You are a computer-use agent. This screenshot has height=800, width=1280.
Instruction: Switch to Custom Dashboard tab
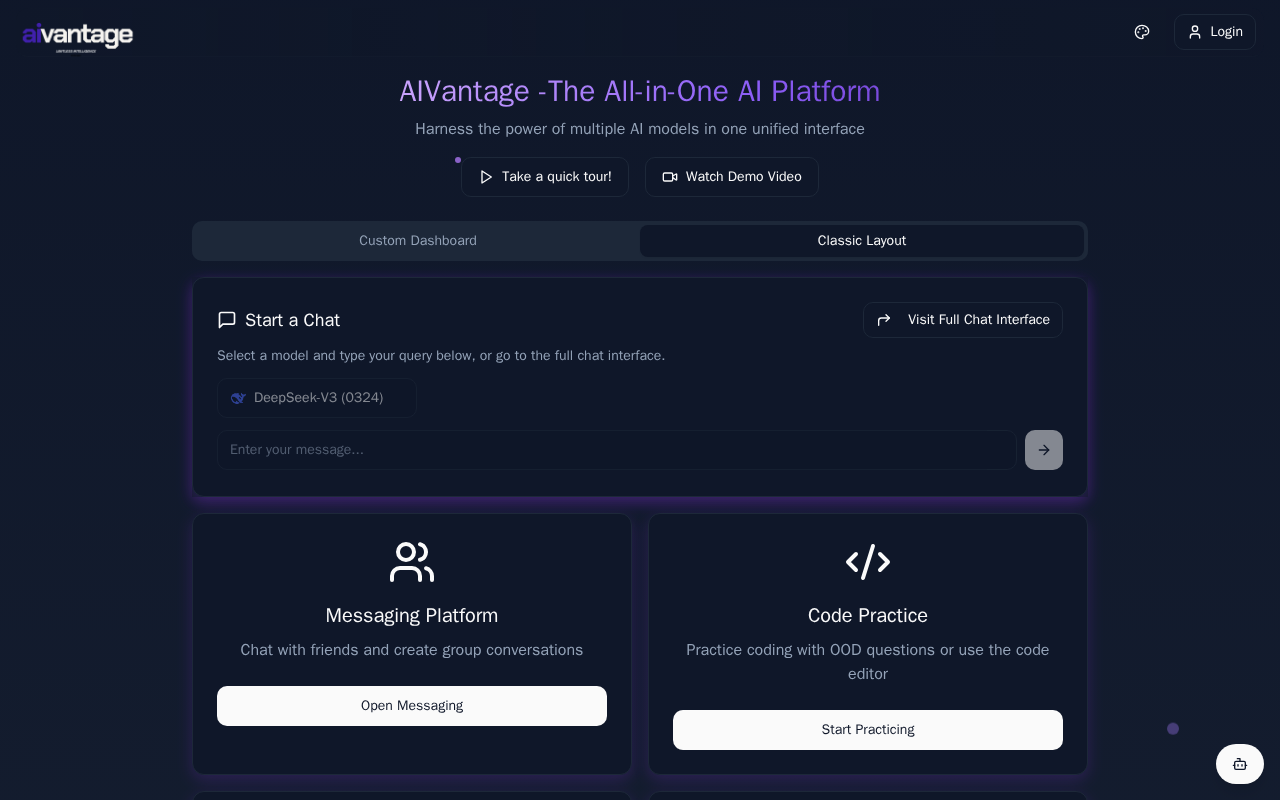[x=418, y=241]
